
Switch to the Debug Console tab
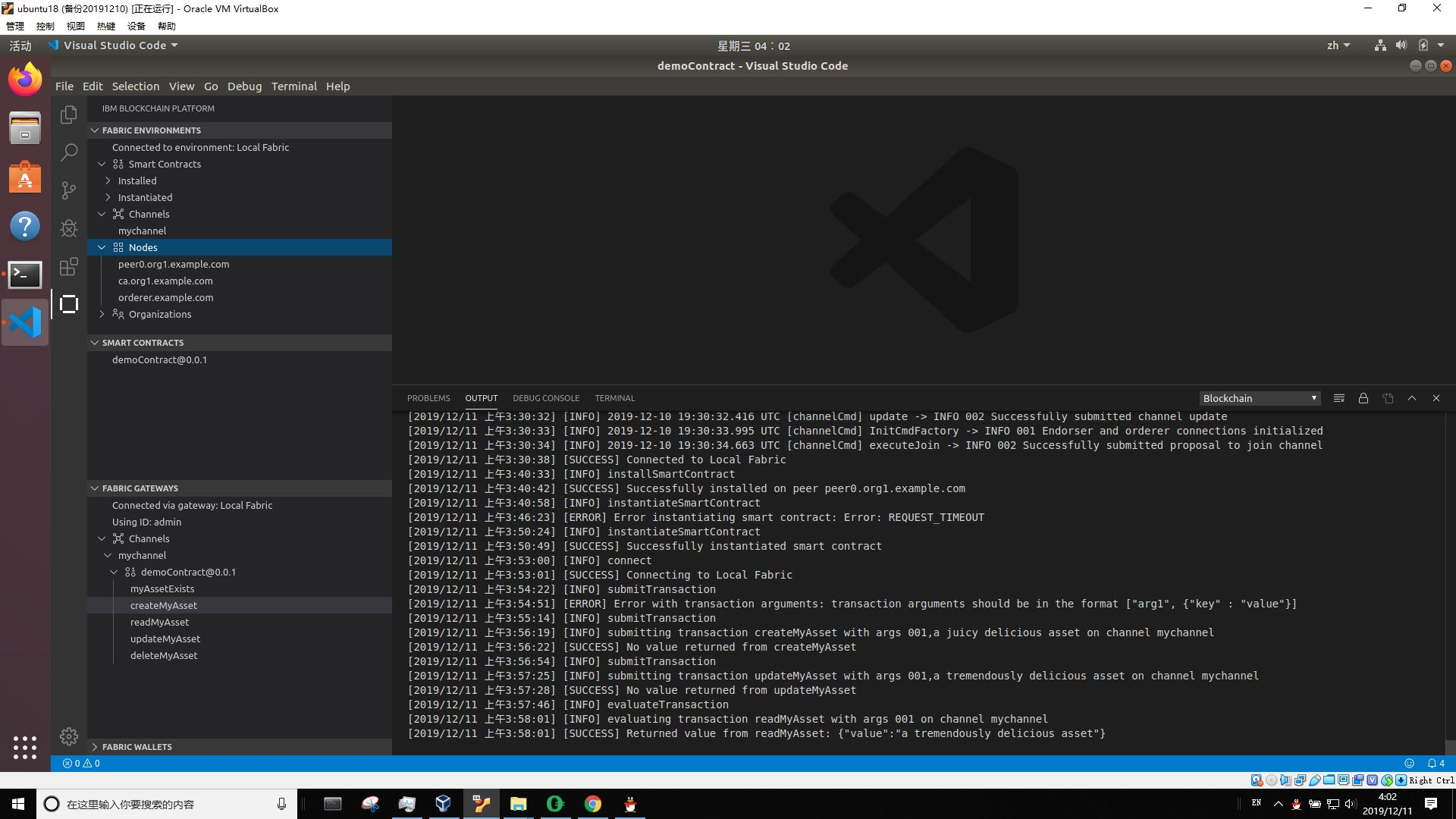[x=546, y=397]
